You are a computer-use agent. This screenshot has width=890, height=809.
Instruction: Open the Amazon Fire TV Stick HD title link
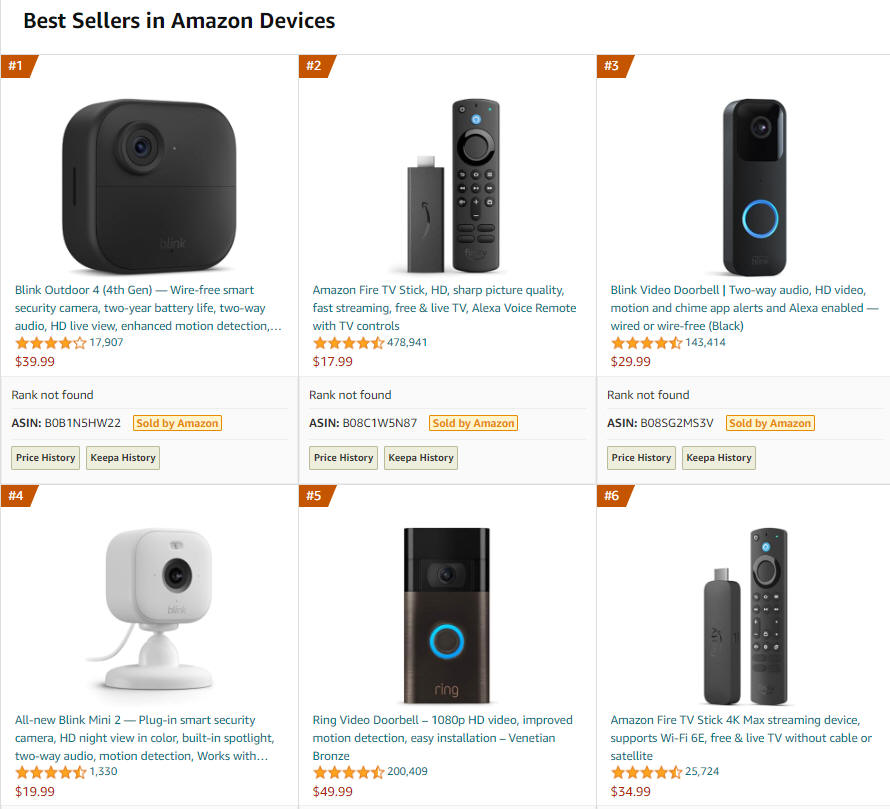tap(444, 308)
